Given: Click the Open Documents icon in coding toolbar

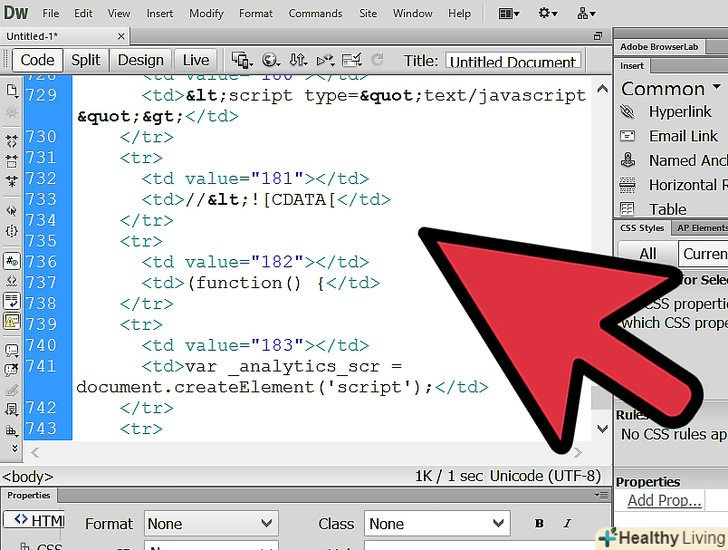Looking at the screenshot, I should [12, 91].
